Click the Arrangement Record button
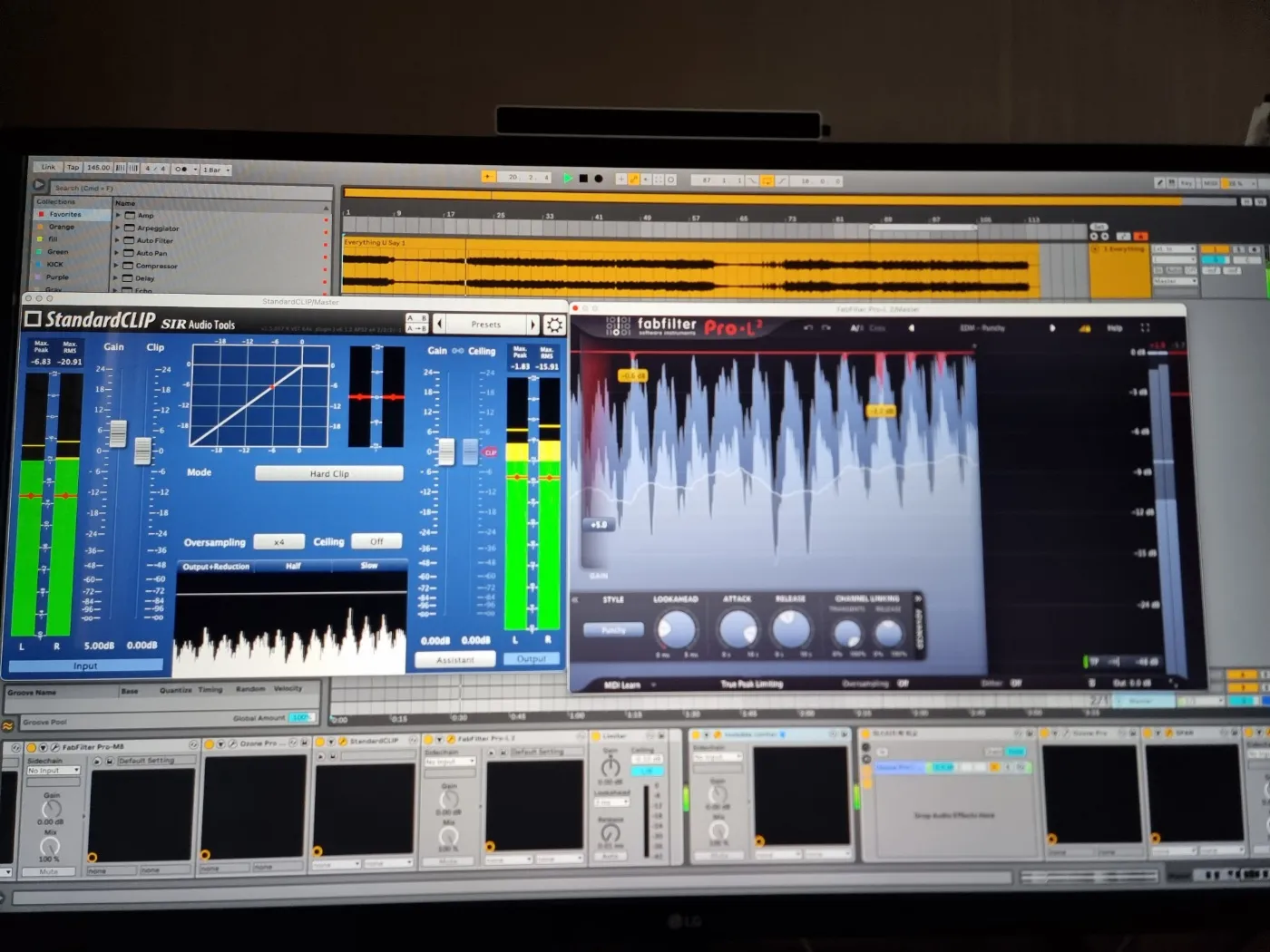This screenshot has height=952, width=1270. pyautogui.click(x=598, y=179)
